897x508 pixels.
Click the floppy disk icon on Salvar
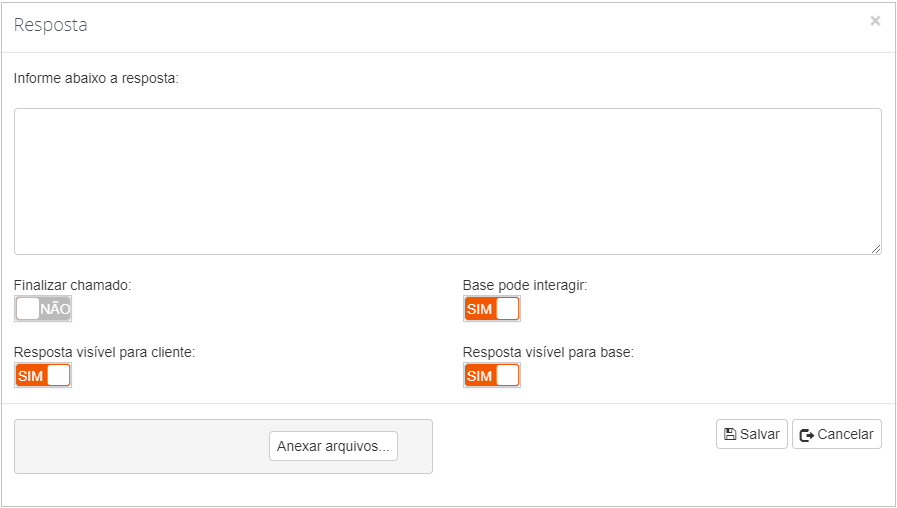click(x=730, y=434)
